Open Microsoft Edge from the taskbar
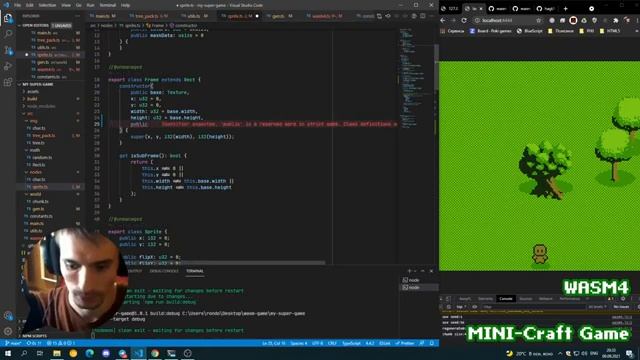The image size is (640, 360). coord(89,353)
